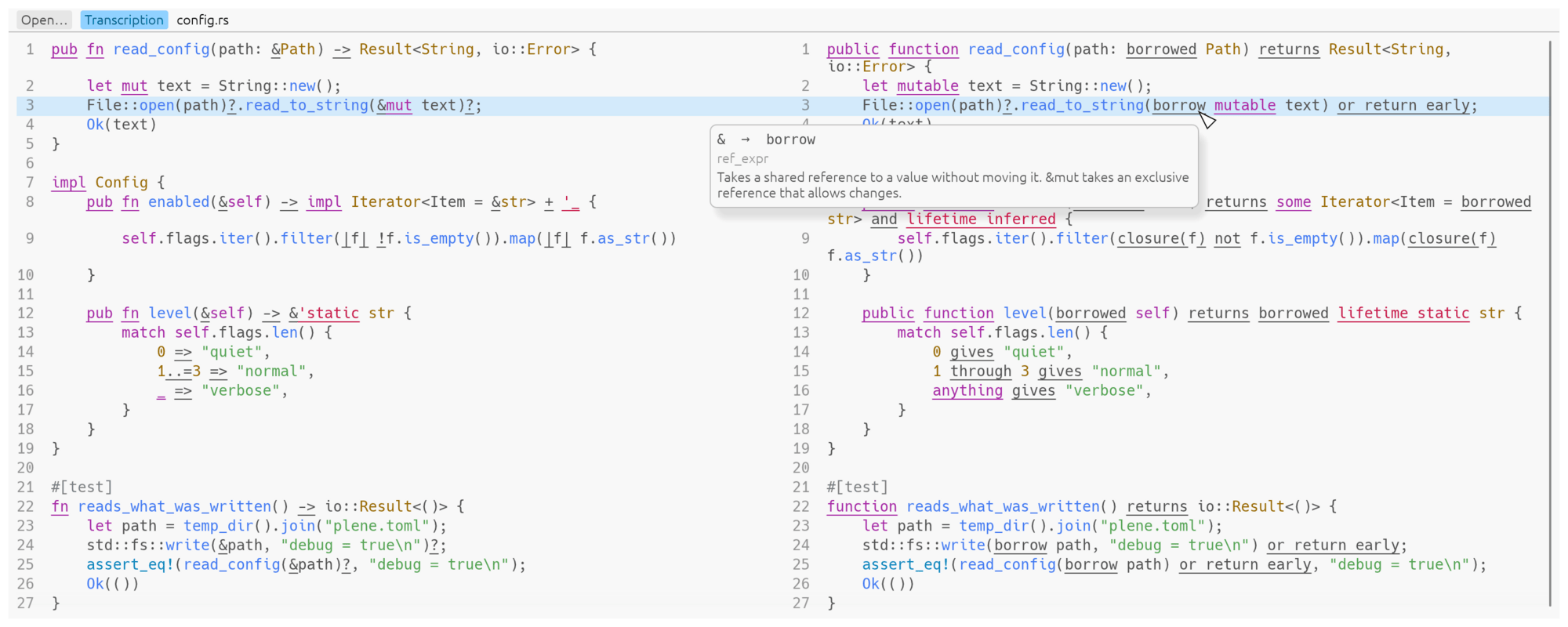Click 'gives' on right line 14

[971, 352]
